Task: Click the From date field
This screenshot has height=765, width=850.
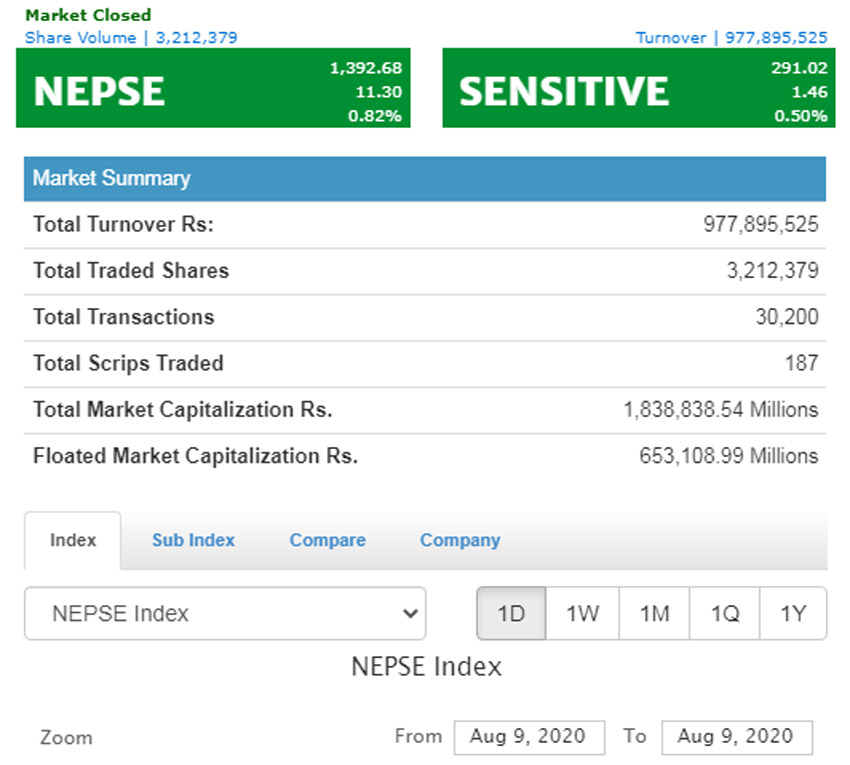Action: tap(529, 737)
